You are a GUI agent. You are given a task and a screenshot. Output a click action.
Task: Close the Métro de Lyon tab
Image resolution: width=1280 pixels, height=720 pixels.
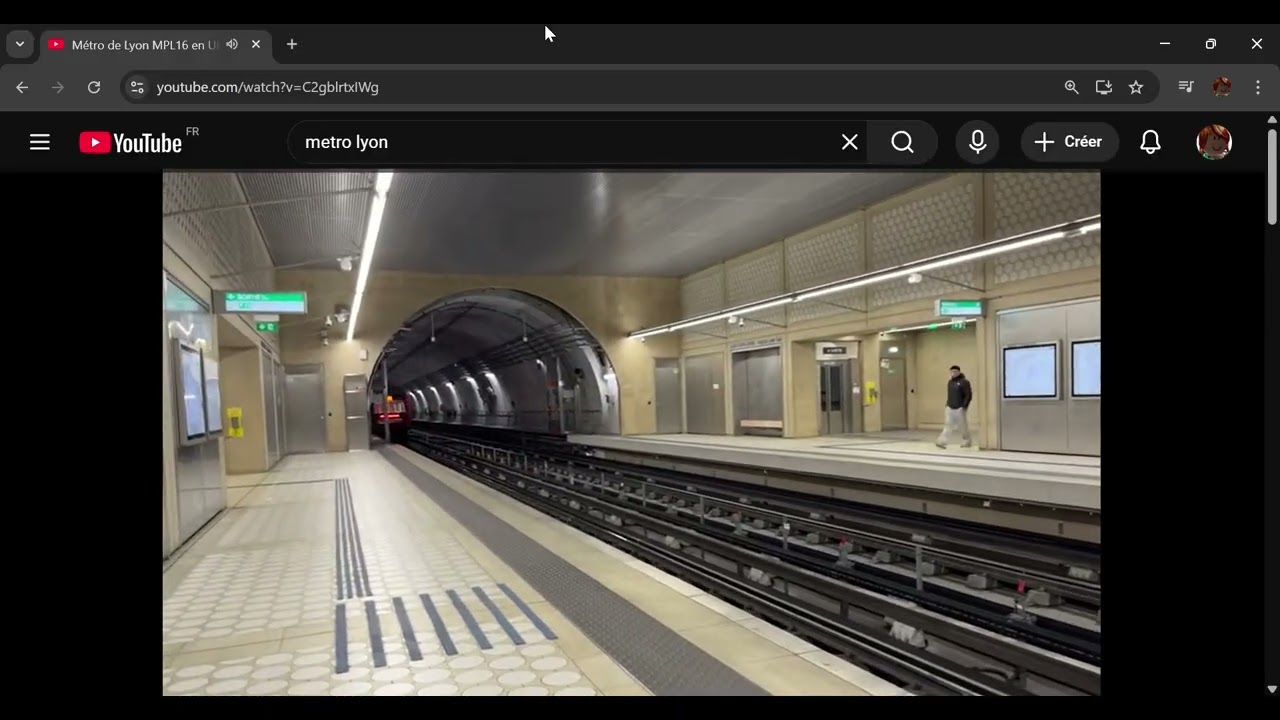point(256,44)
